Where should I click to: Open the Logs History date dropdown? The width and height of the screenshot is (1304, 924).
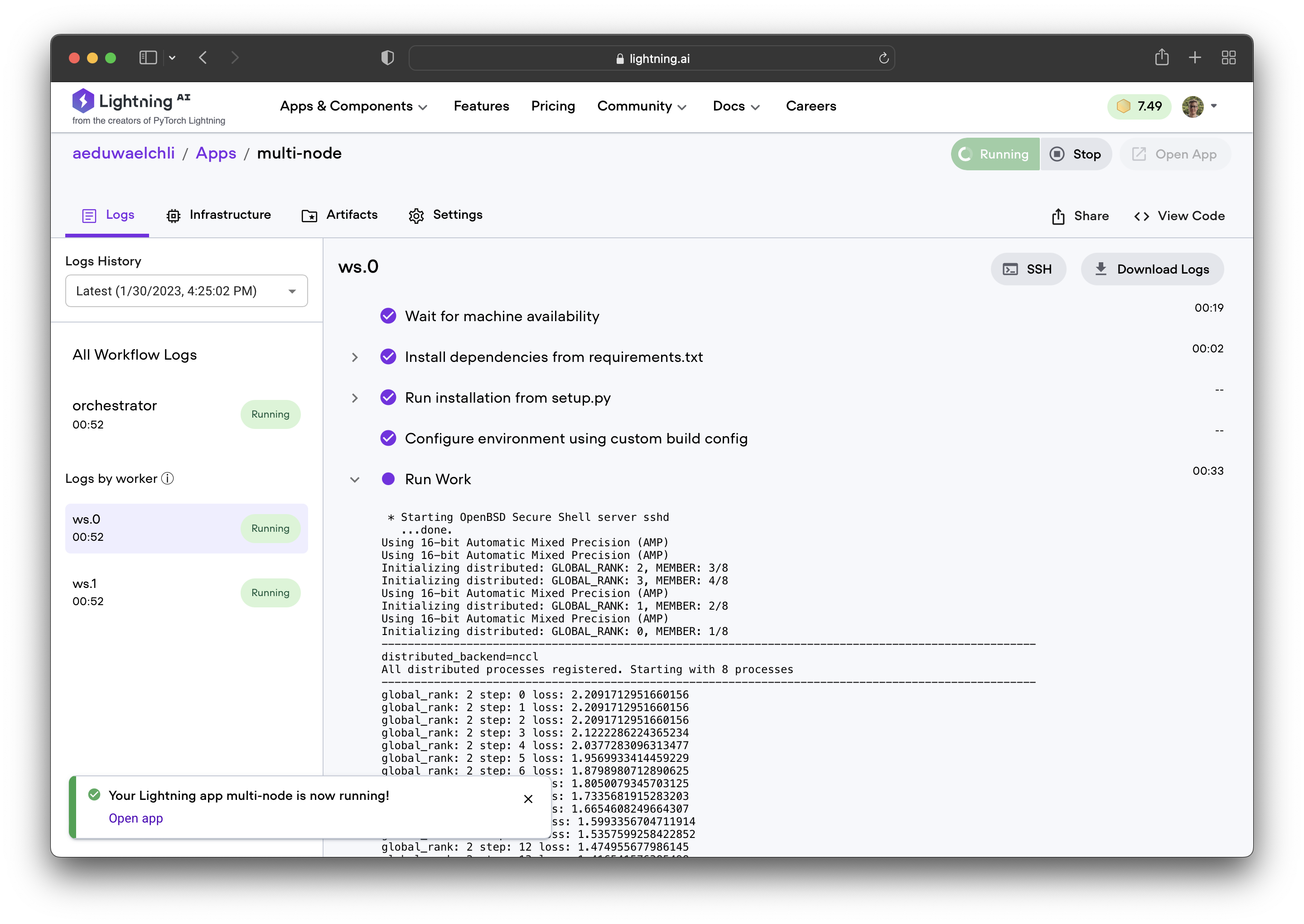(x=186, y=291)
